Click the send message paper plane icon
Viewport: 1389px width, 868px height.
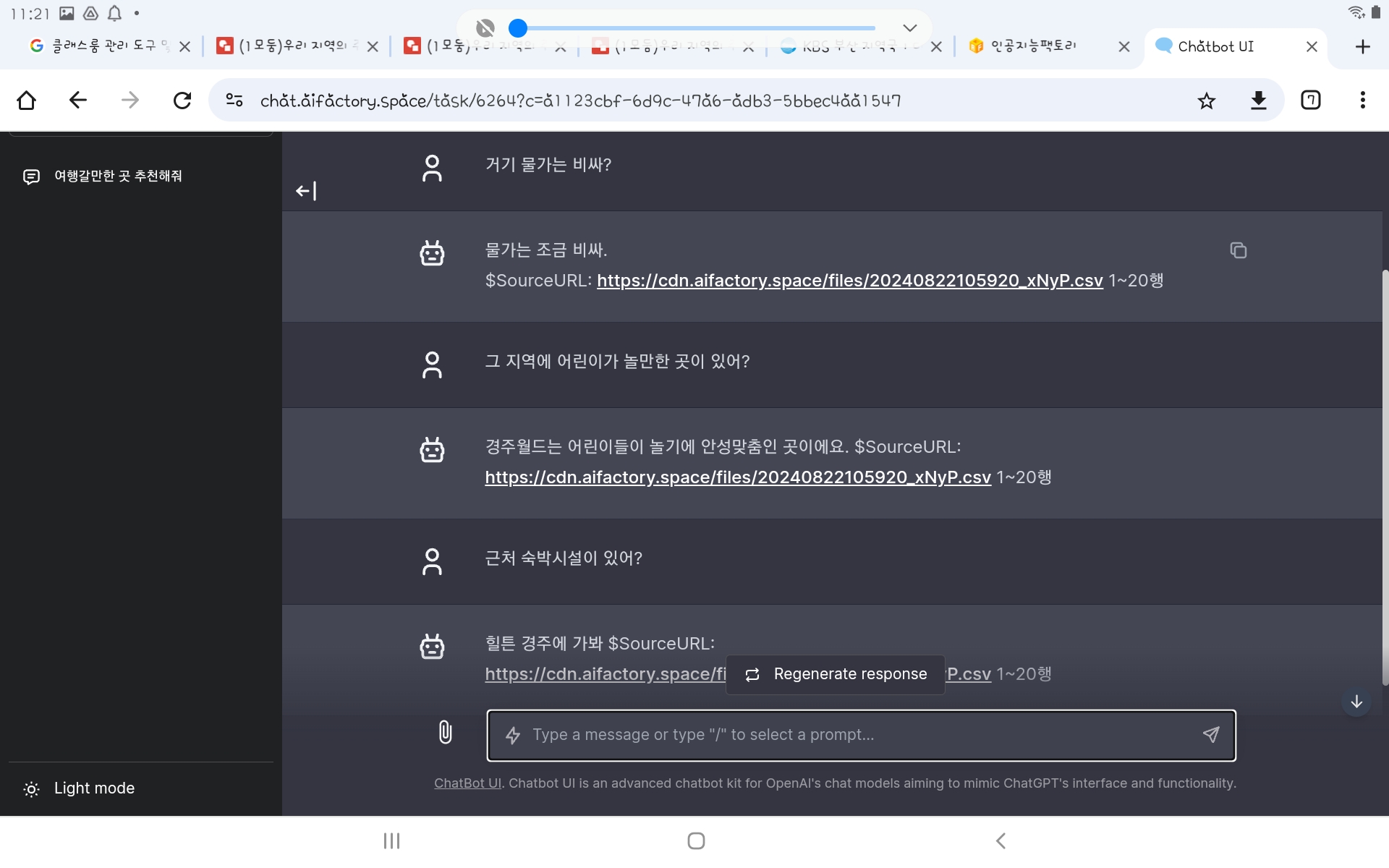coord(1211,735)
